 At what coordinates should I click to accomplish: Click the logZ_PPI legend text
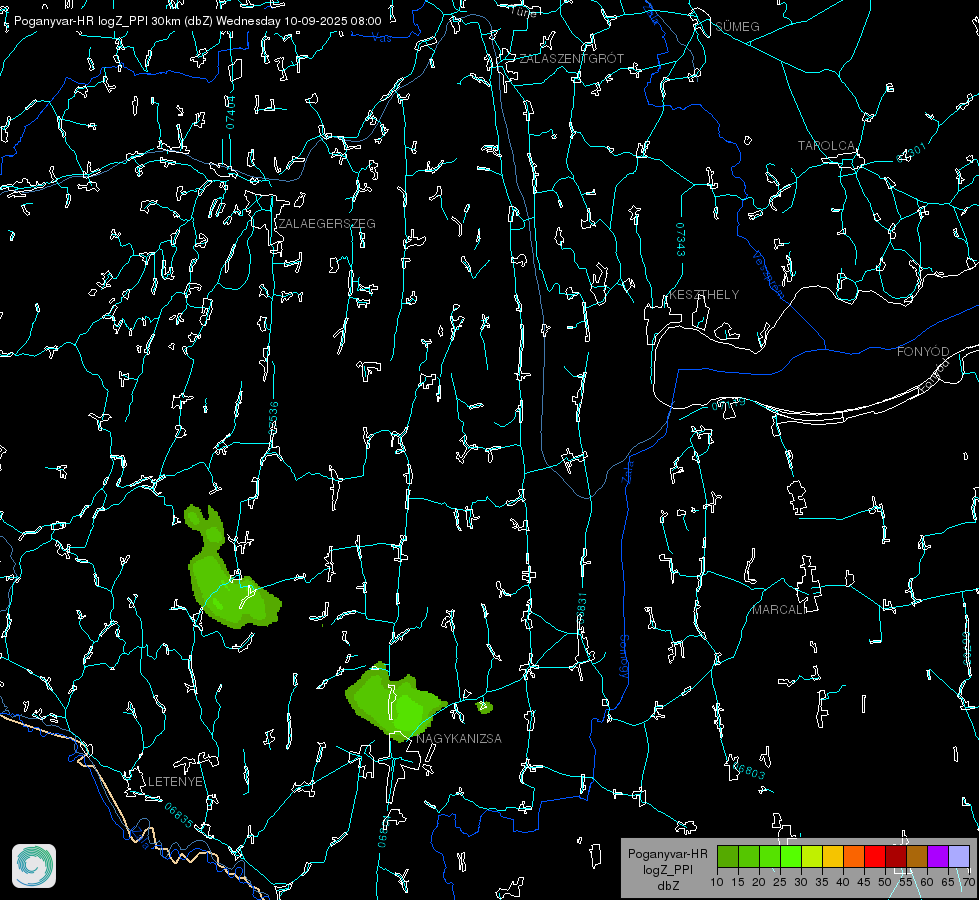[667, 869]
